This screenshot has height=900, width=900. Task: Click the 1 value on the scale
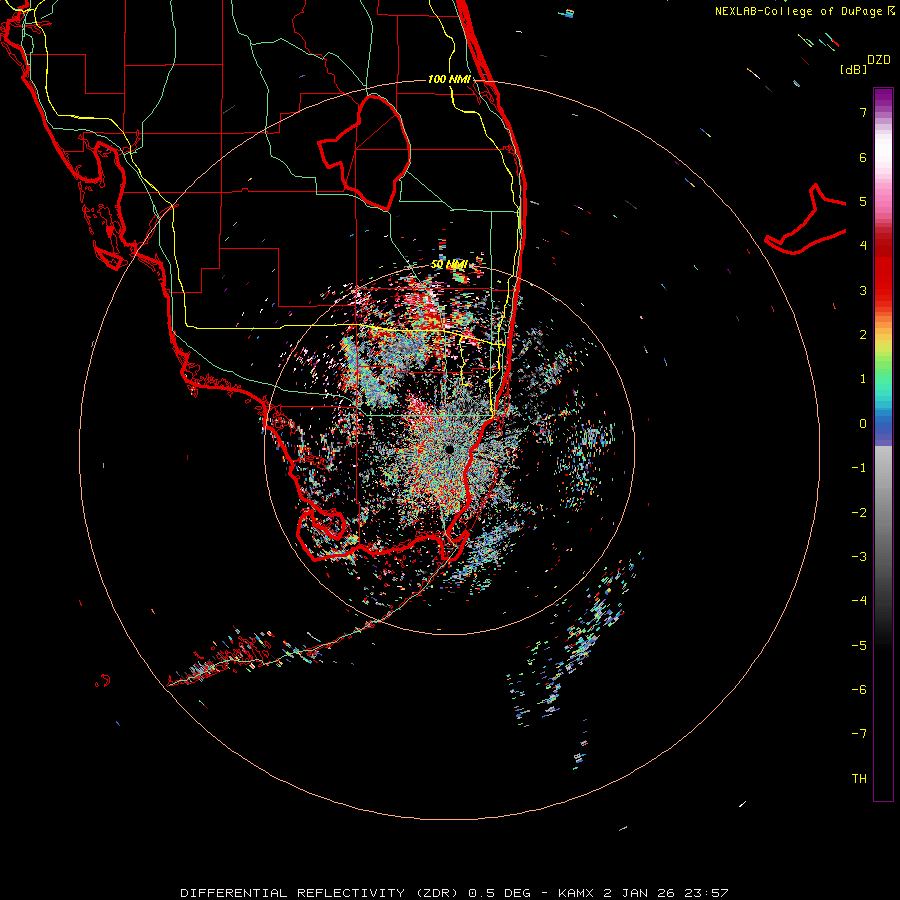(x=863, y=379)
